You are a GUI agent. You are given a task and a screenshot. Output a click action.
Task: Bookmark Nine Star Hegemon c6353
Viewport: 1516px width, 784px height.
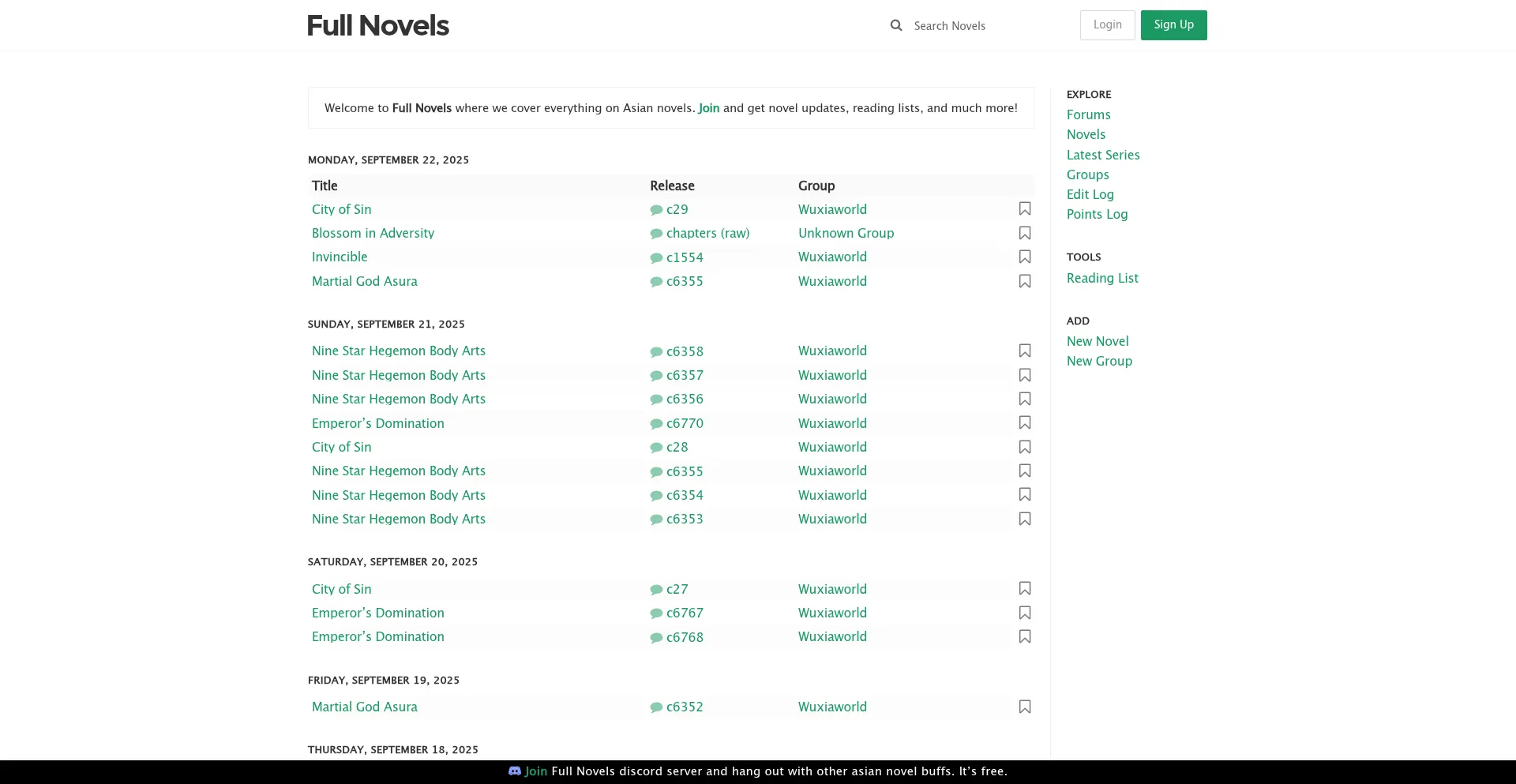coord(1025,519)
